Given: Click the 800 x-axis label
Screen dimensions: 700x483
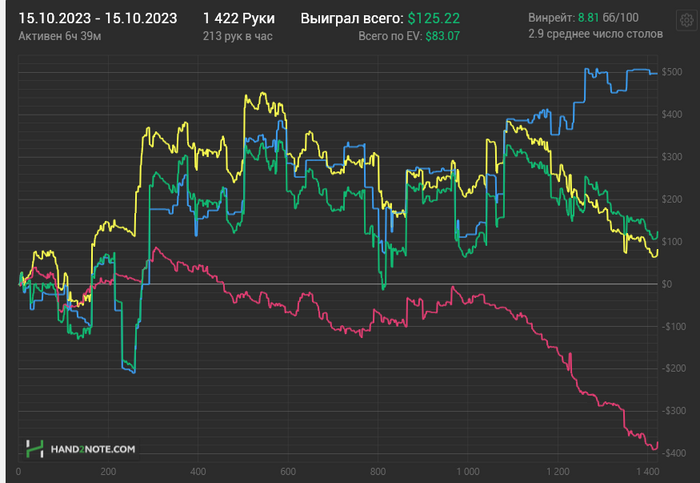Looking at the screenshot, I should coord(378,471).
